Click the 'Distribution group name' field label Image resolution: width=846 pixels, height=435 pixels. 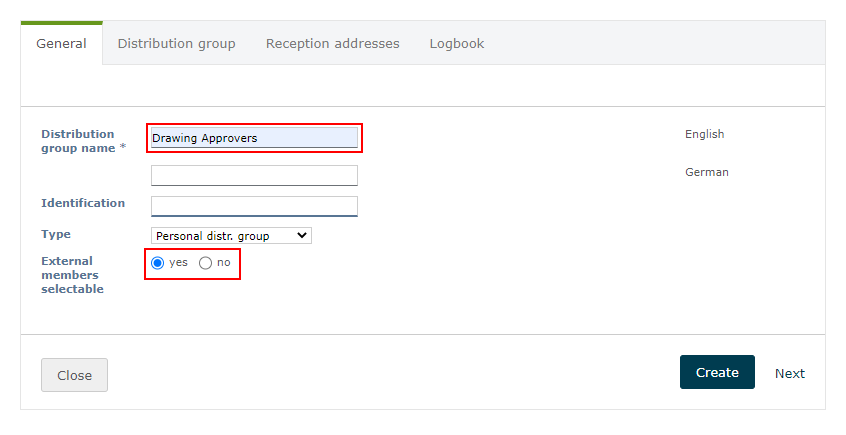78,140
